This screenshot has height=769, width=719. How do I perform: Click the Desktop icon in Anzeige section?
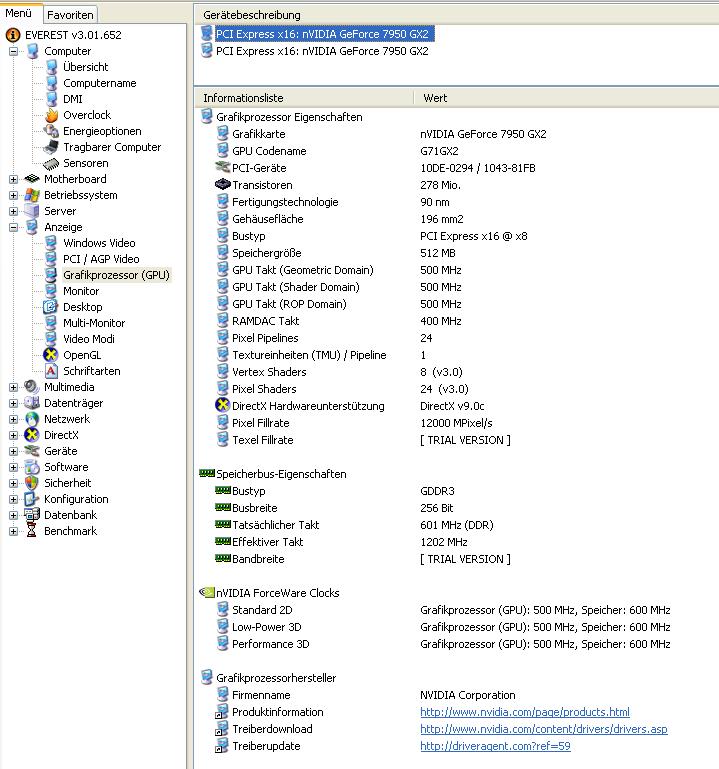click(51, 307)
